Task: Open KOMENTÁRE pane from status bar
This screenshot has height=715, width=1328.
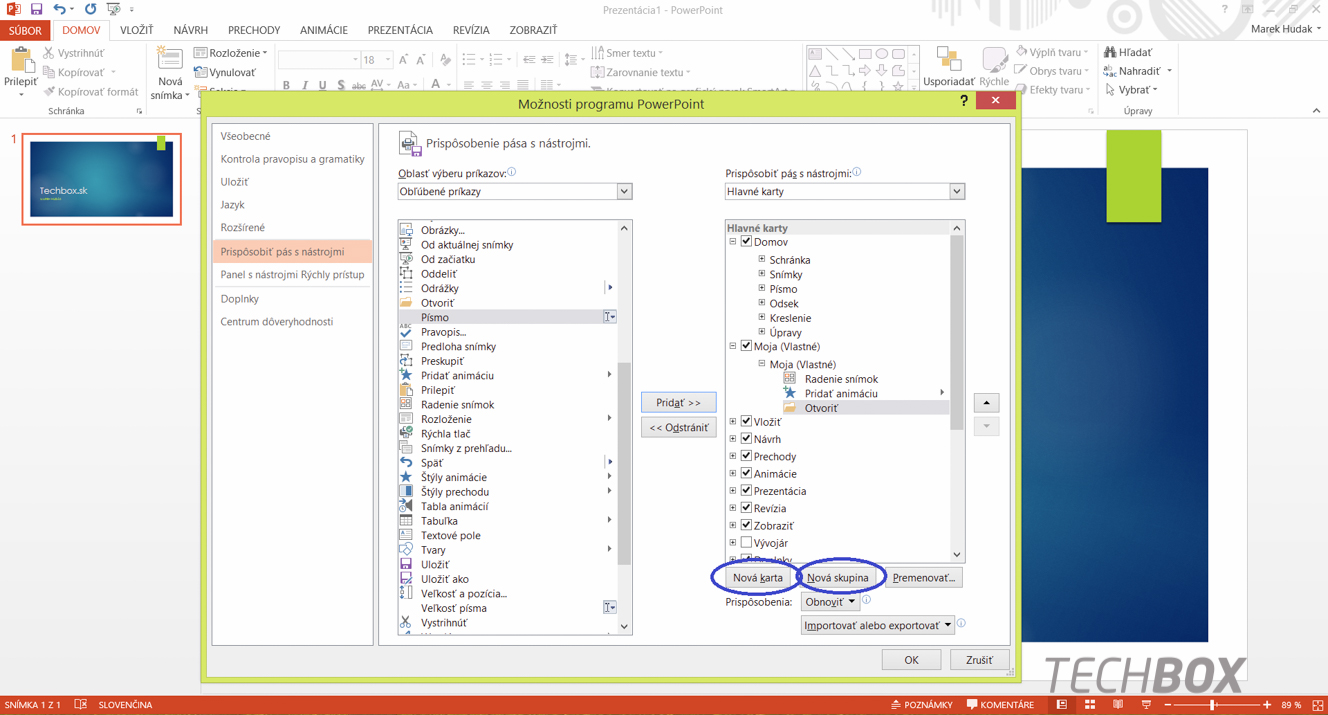Action: (x=1000, y=705)
